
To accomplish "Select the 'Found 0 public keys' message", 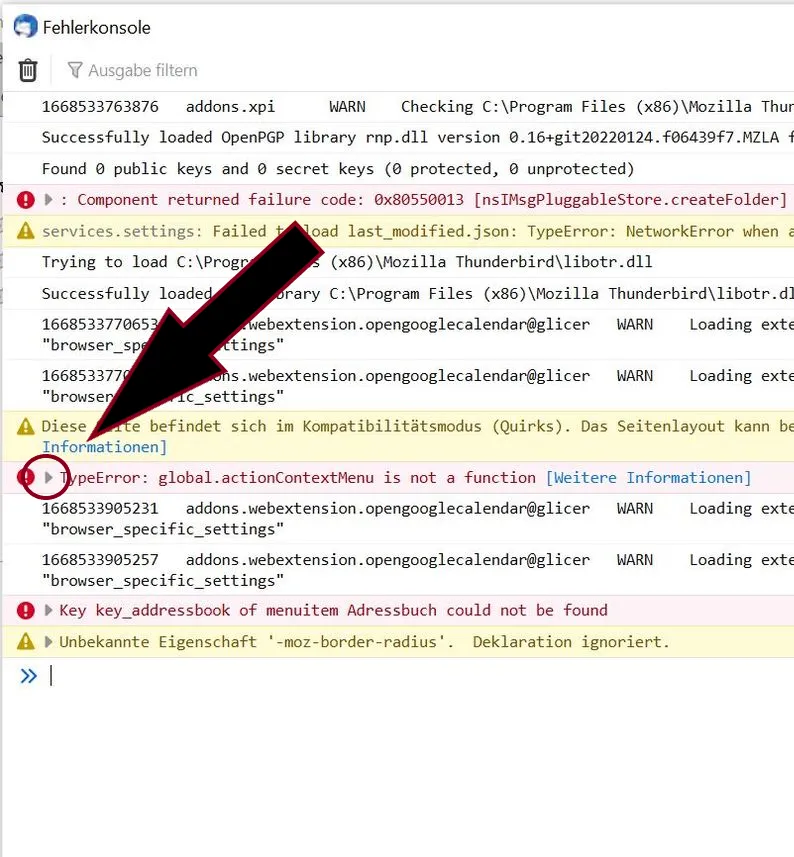I will pyautogui.click(x=398, y=169).
